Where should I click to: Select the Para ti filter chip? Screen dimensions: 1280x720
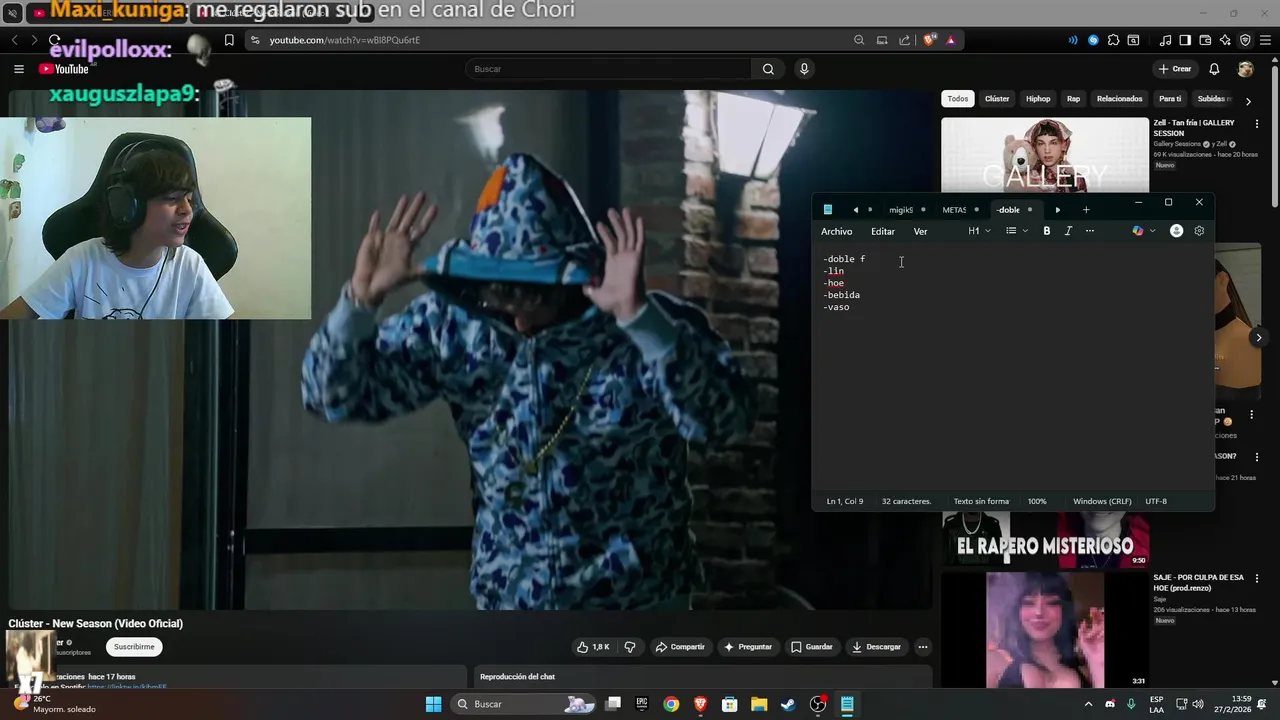[x=1170, y=99]
